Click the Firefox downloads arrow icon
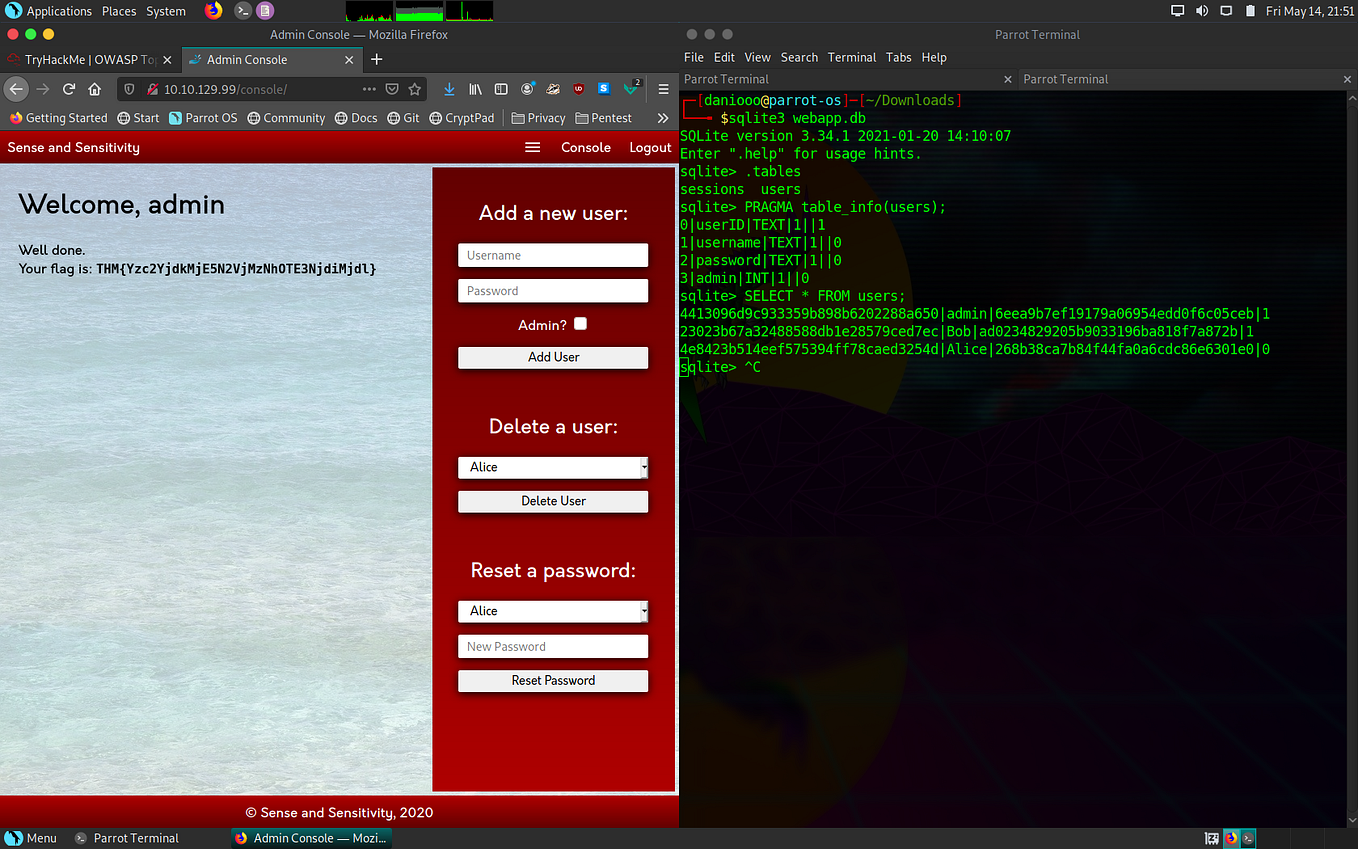The image size is (1358, 849). tap(449, 89)
